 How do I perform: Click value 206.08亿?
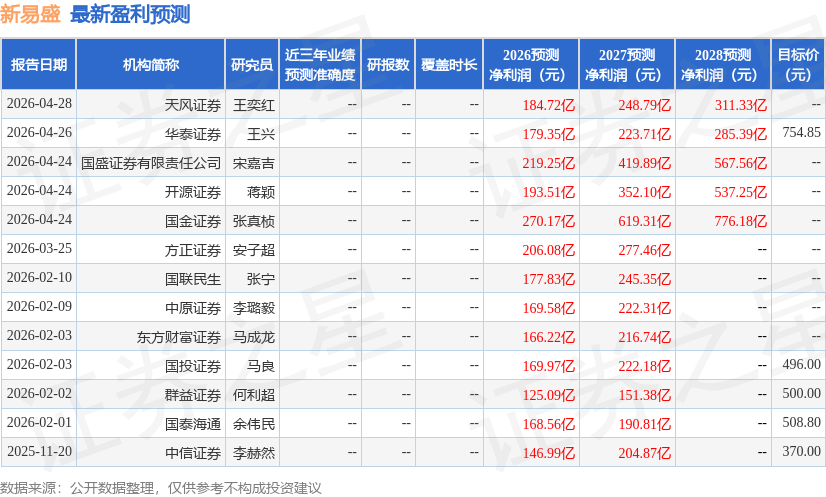(x=548, y=250)
